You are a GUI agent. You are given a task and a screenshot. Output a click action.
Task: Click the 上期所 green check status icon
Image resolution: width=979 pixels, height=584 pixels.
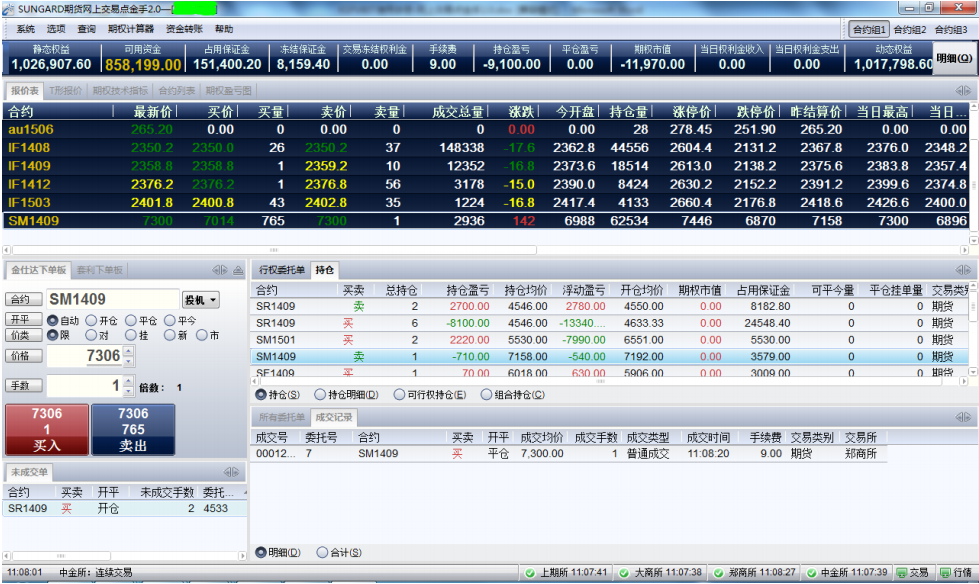click(530, 573)
